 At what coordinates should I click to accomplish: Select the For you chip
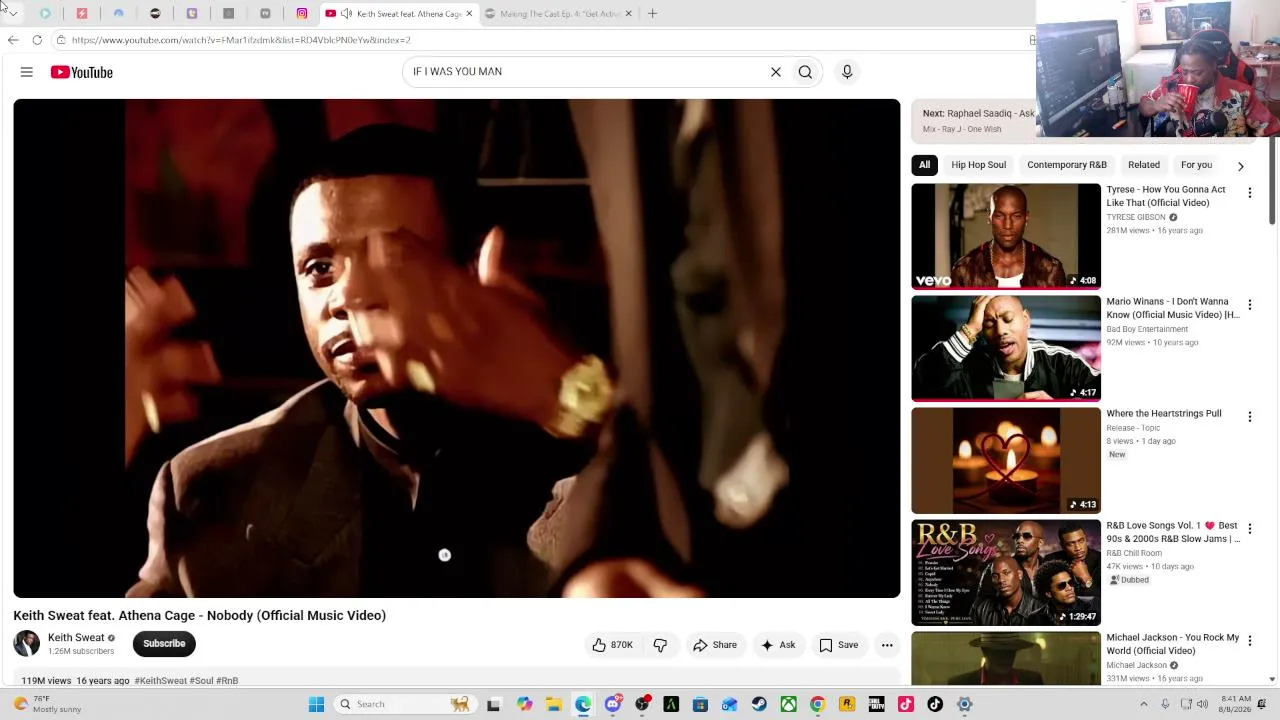pyautogui.click(x=1196, y=165)
